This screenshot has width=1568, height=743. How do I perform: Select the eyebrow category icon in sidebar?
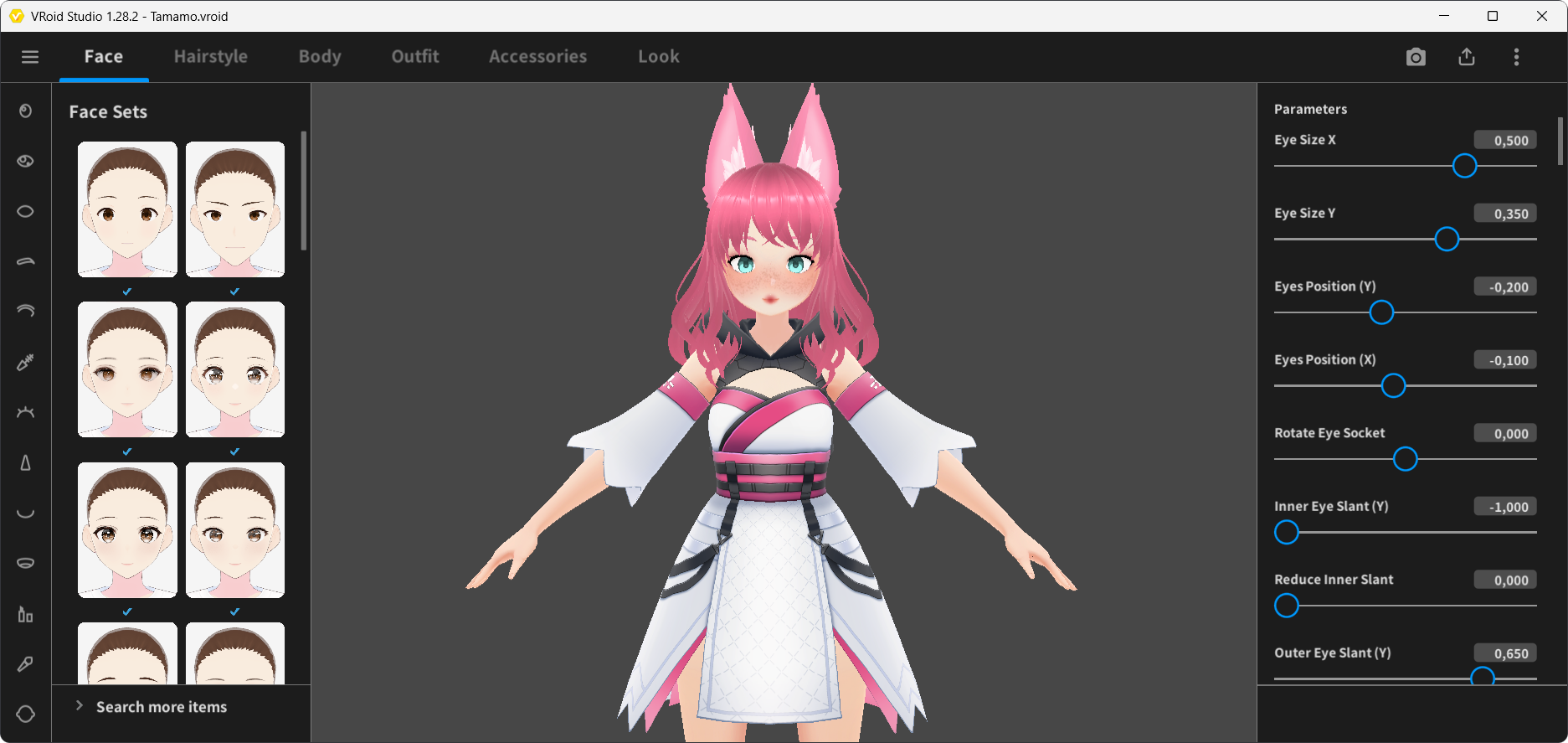tap(26, 261)
